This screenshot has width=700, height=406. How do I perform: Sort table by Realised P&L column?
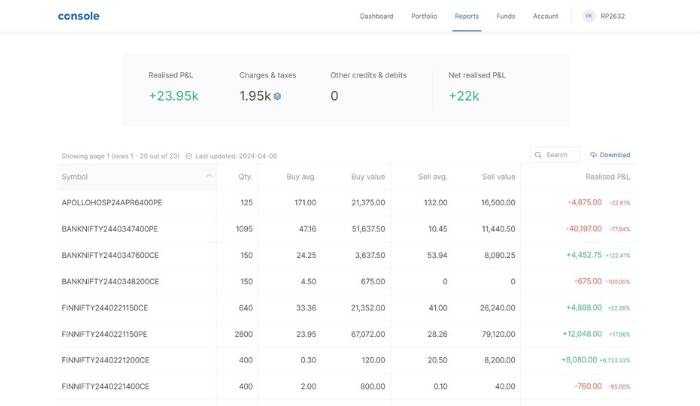pos(607,177)
